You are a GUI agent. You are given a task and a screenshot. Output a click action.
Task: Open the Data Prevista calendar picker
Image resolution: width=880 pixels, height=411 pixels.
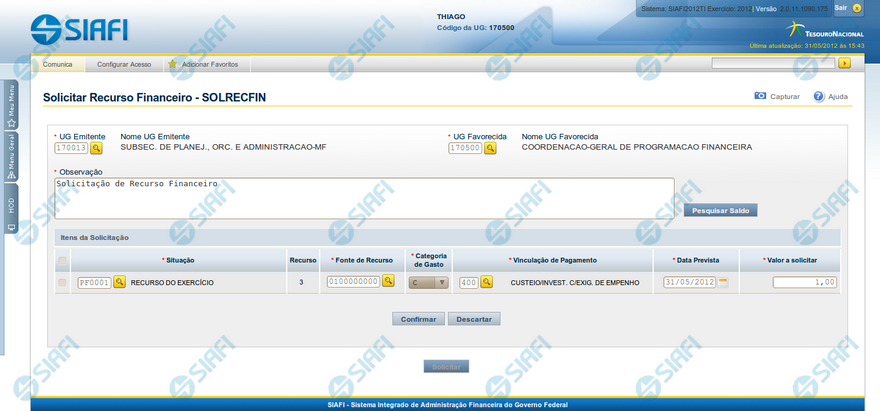point(724,283)
